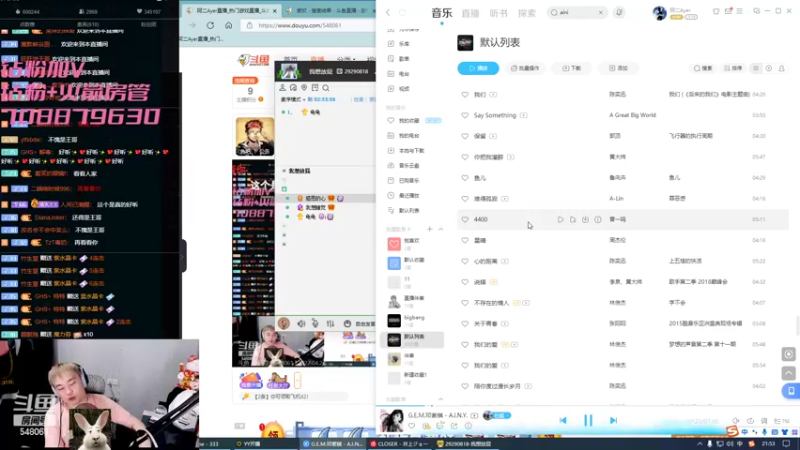Pause the current song
Image resolution: width=800 pixels, height=450 pixels.
tap(588, 420)
